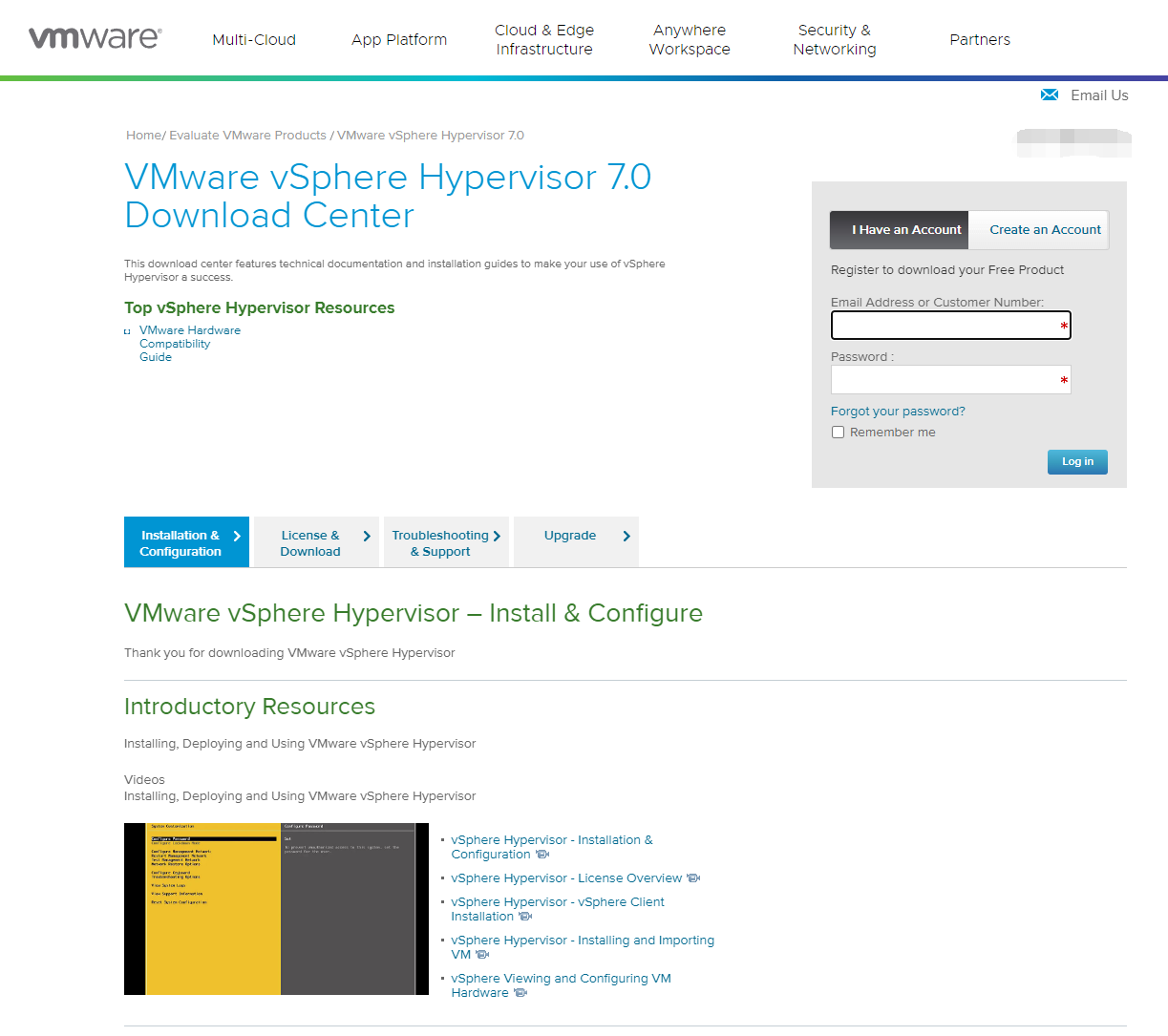Click video icon after vSphere Client Installation
The image size is (1168, 1036).
tap(525, 917)
